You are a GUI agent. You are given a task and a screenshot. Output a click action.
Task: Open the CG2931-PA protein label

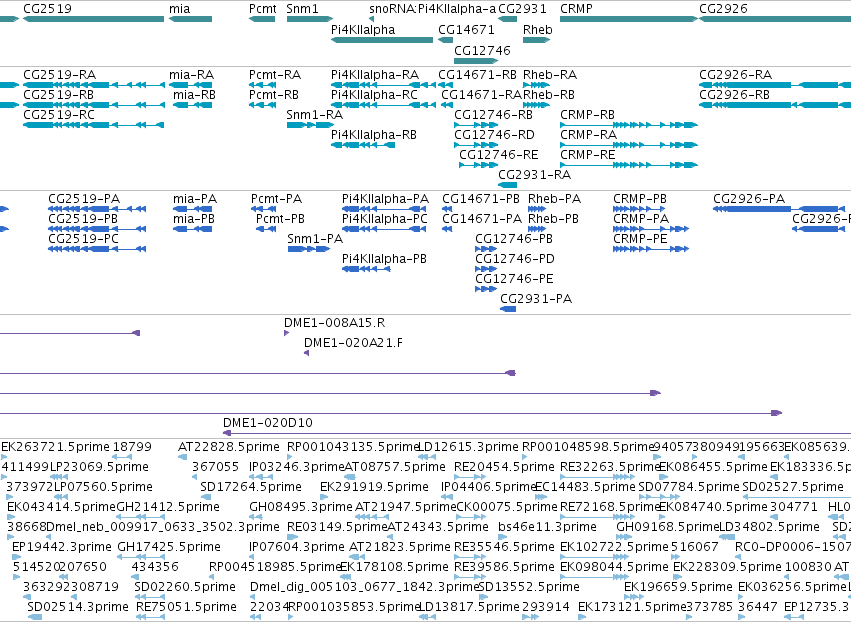[536, 299]
